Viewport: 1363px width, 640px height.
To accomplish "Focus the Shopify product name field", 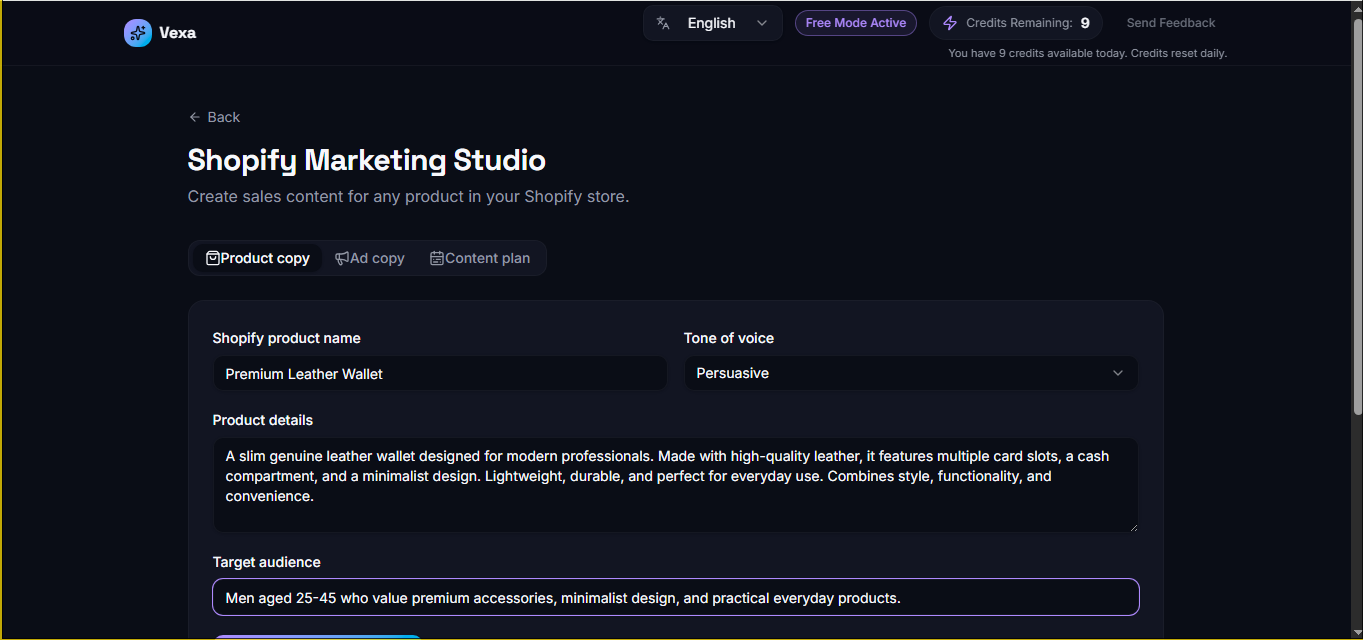I will click(440, 373).
